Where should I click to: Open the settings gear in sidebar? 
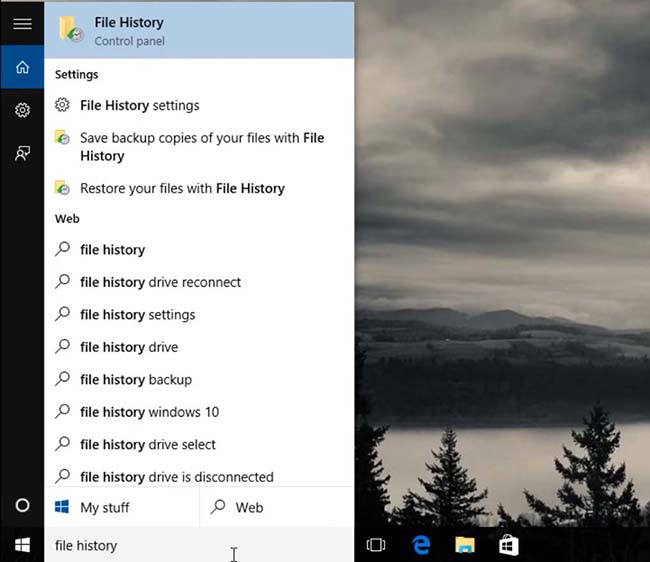[x=22, y=110]
